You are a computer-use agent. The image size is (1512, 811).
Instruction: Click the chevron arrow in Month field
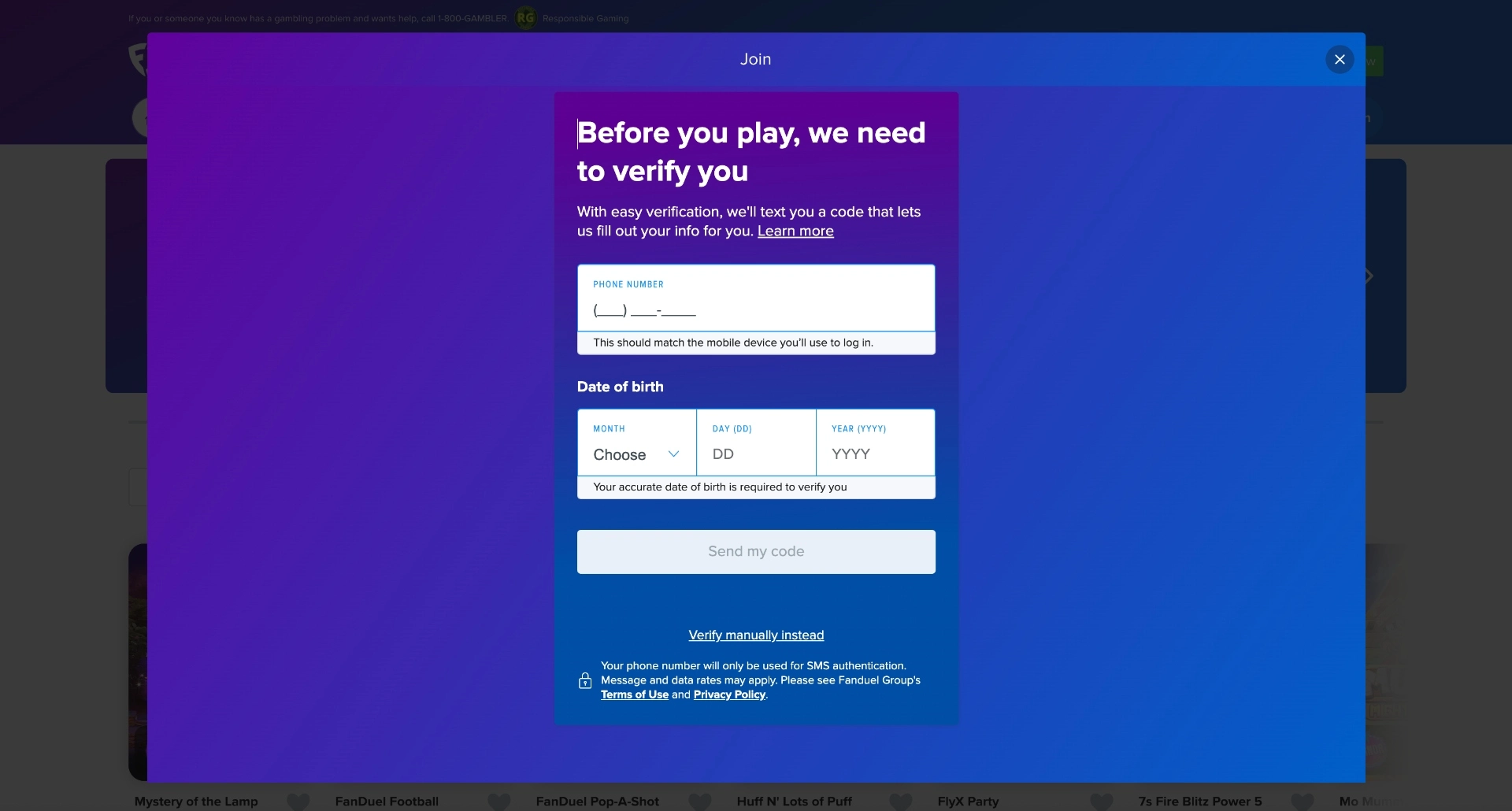673,454
